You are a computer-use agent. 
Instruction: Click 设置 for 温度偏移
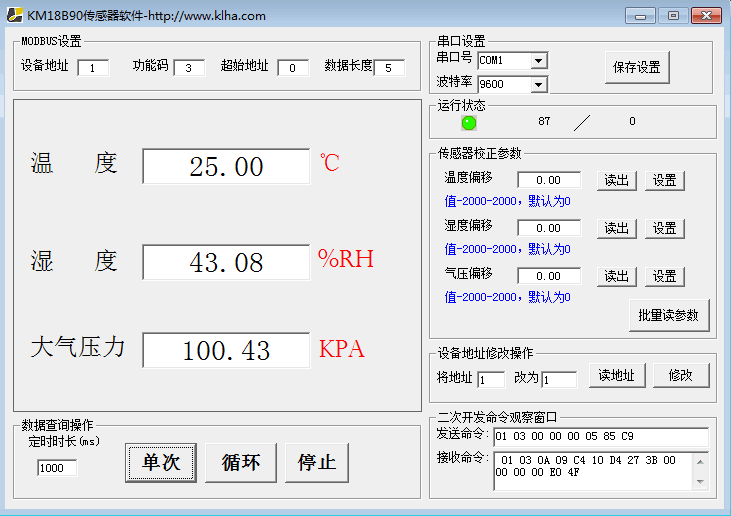point(665,180)
